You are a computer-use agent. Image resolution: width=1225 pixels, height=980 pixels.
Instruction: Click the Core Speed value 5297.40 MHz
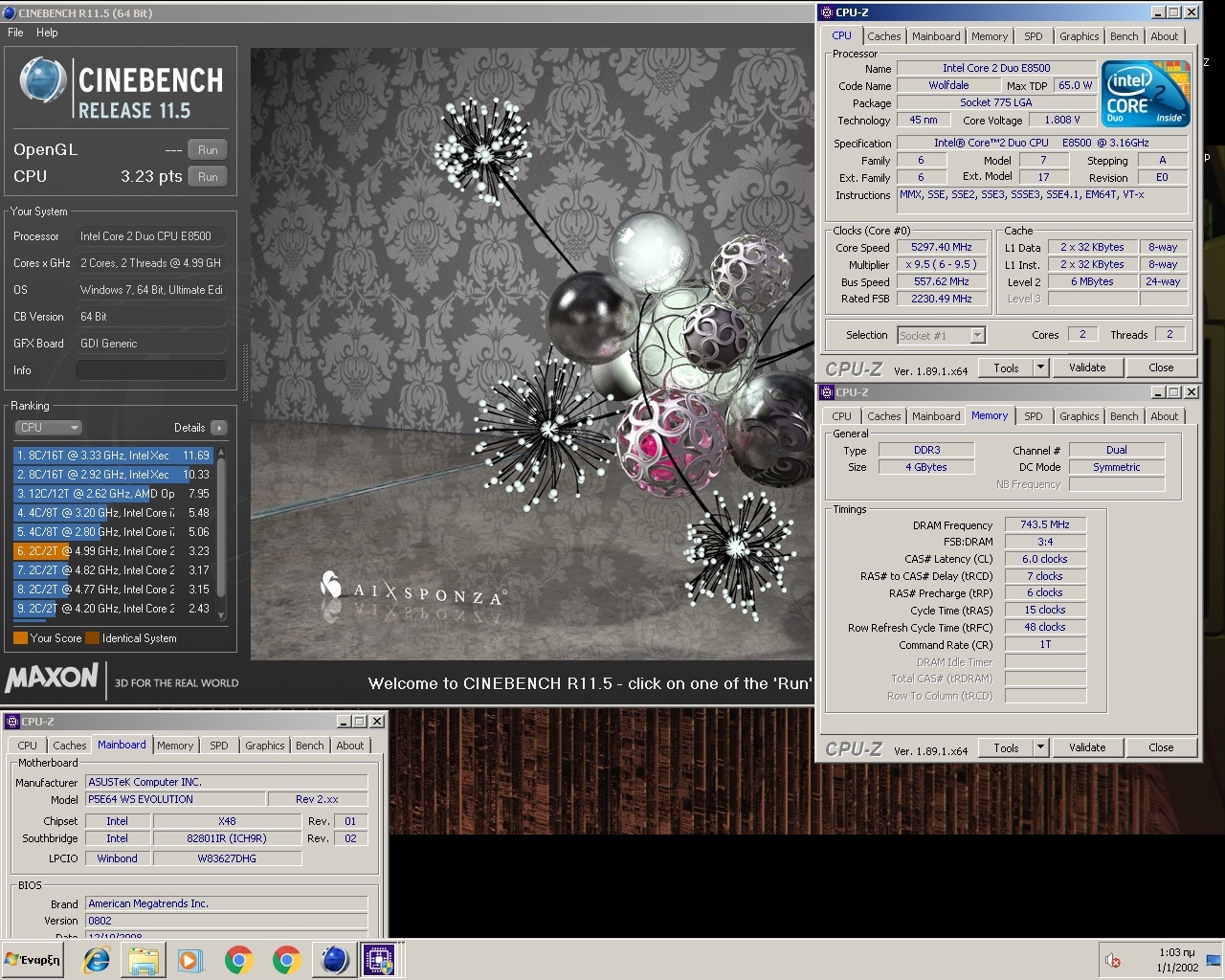click(941, 247)
